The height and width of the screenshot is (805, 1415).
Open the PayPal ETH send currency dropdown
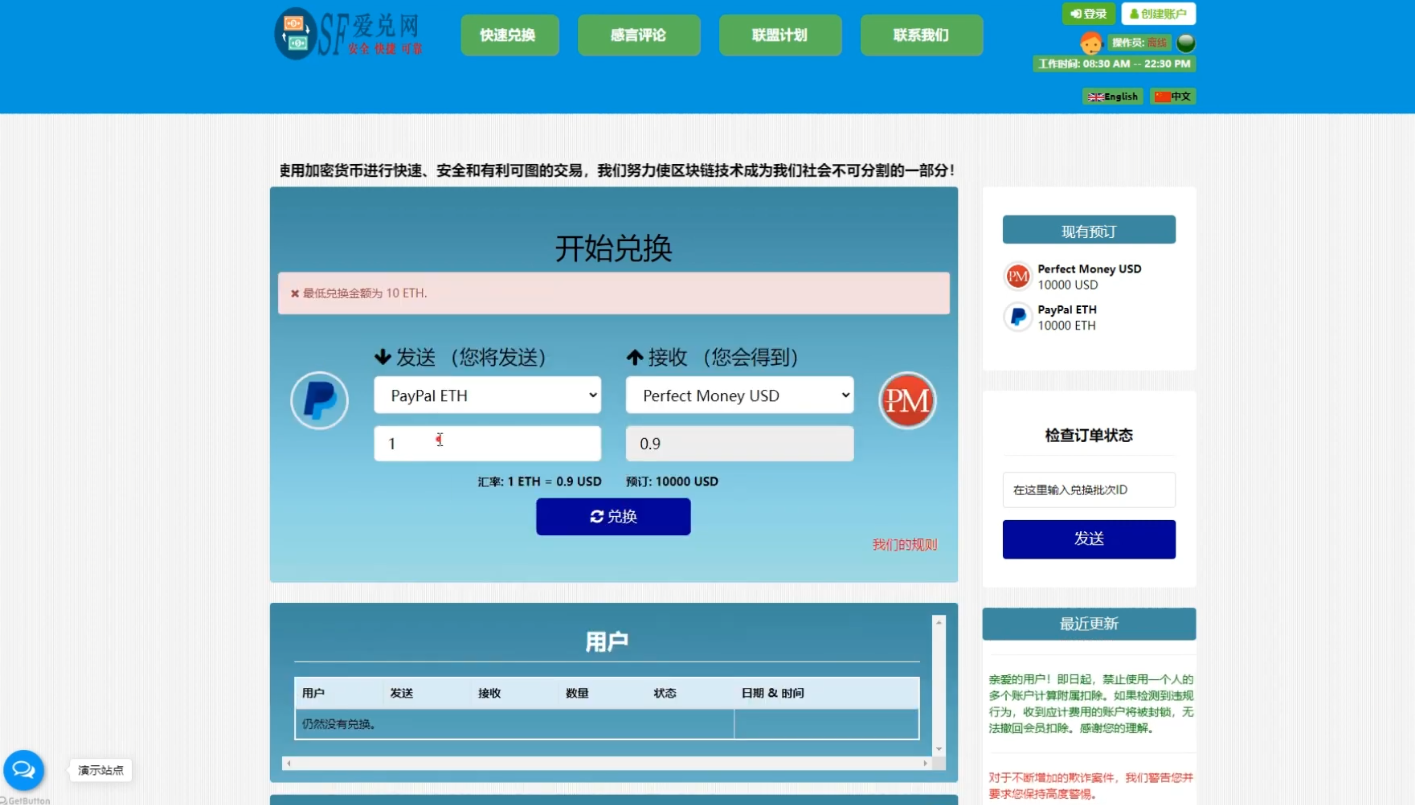point(487,395)
